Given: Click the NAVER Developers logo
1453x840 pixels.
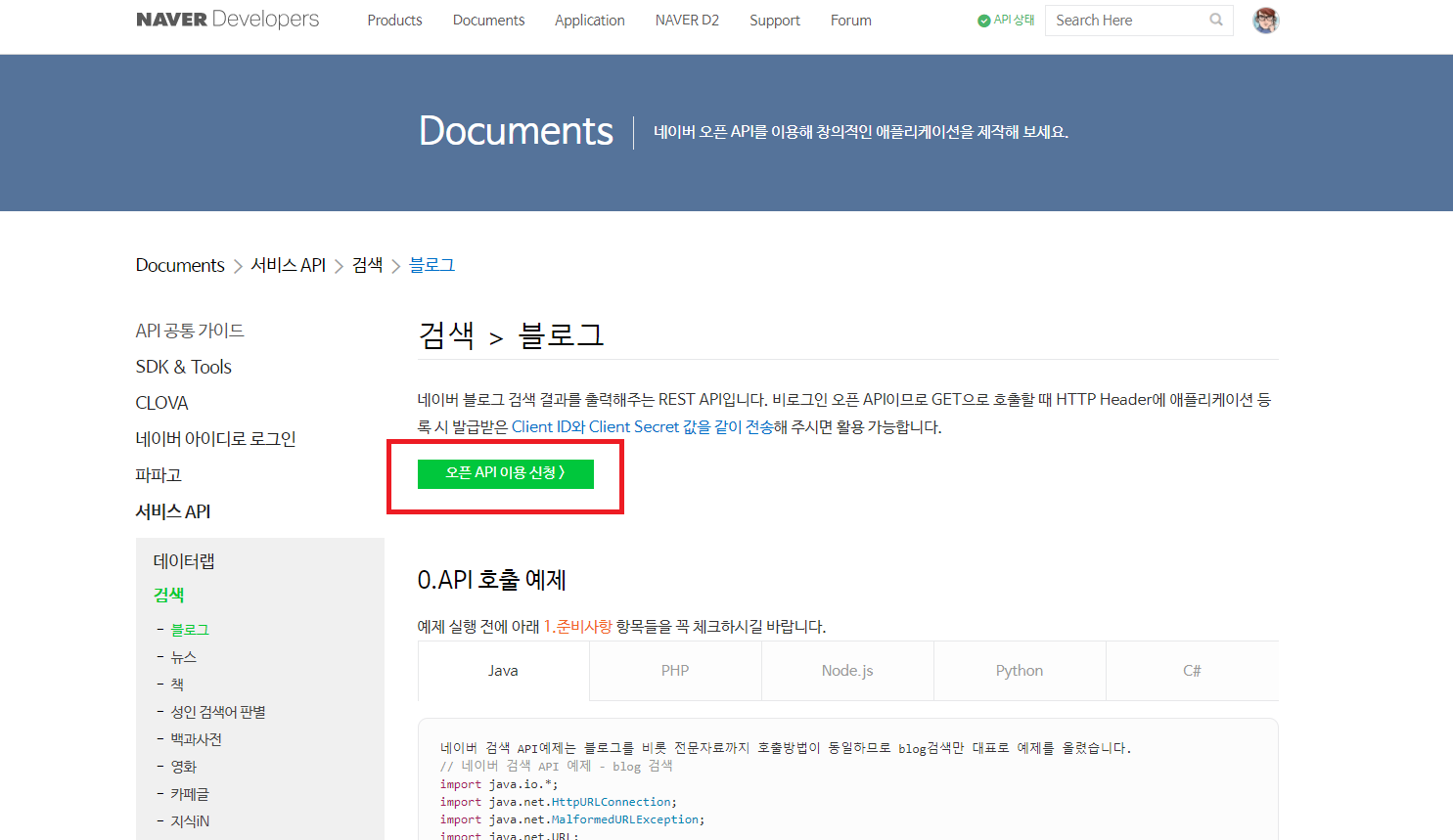Looking at the screenshot, I should coord(227,20).
